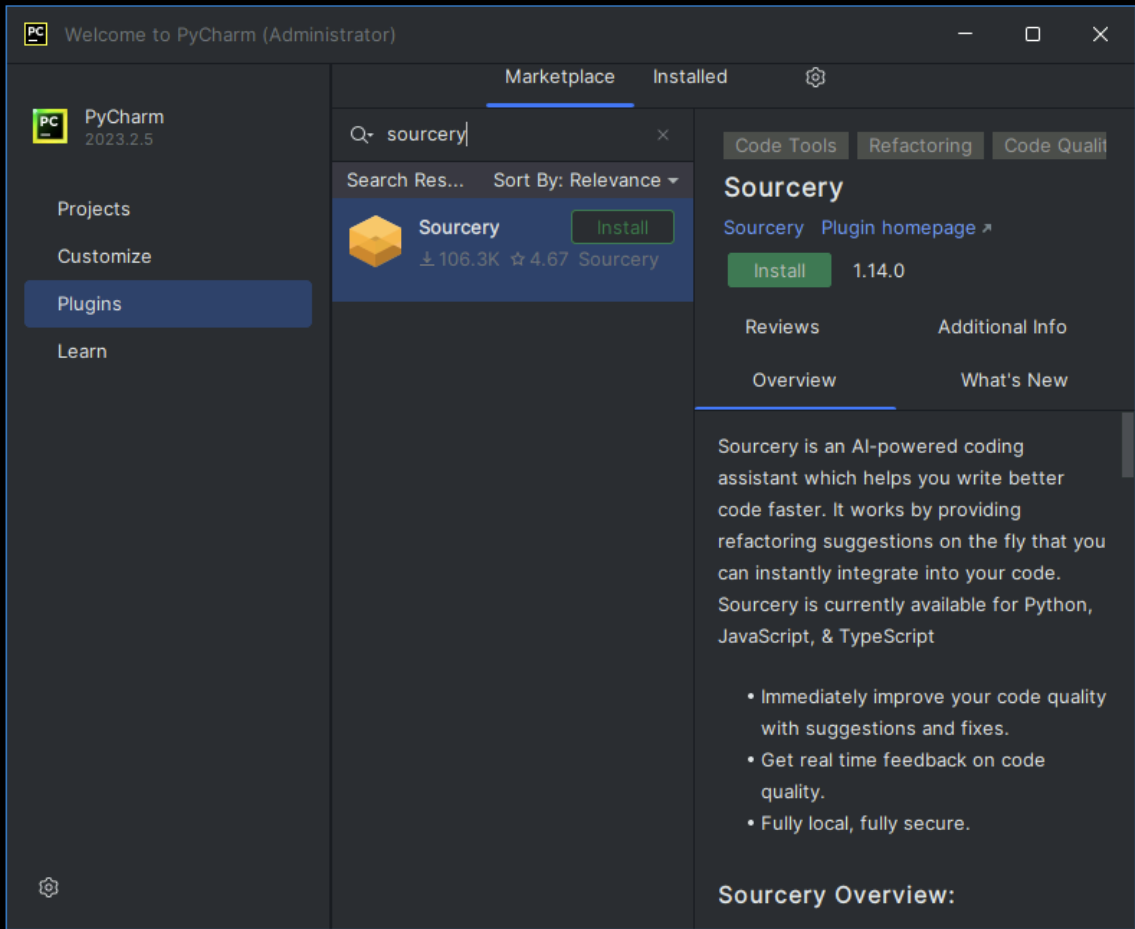Click the PyCharm 2023.2.5 product icon
This screenshot has height=929, width=1135.
tap(50, 127)
